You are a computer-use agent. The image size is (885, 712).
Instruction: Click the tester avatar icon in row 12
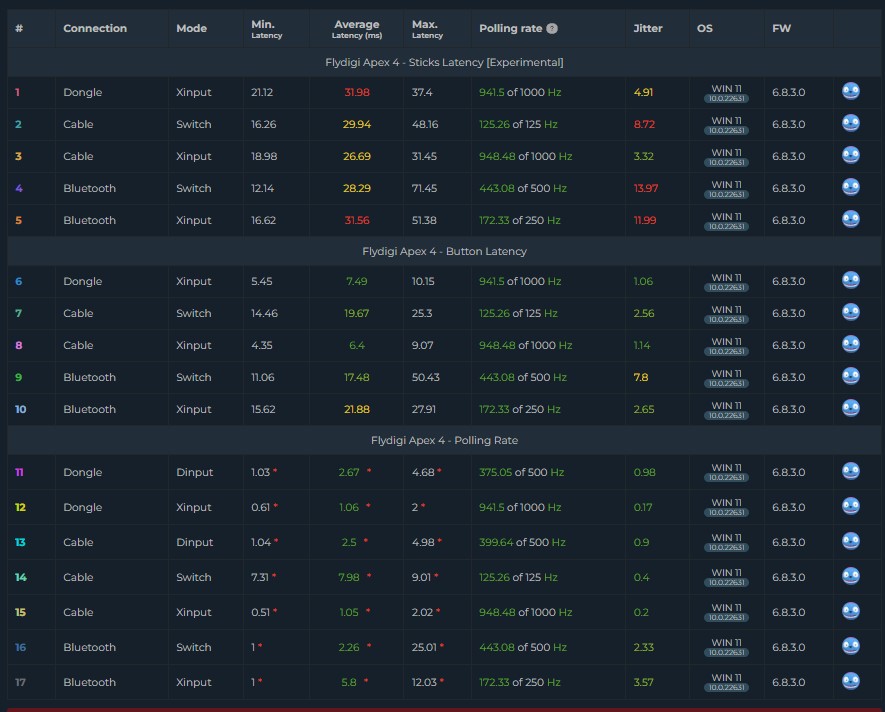click(851, 506)
